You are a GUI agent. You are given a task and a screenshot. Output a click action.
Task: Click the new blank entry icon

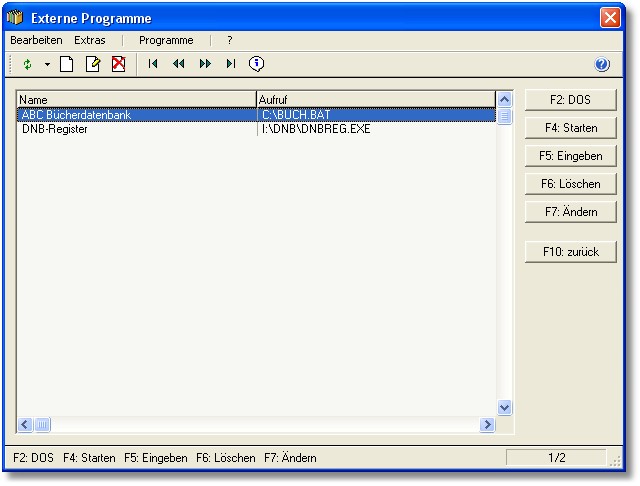(67, 64)
